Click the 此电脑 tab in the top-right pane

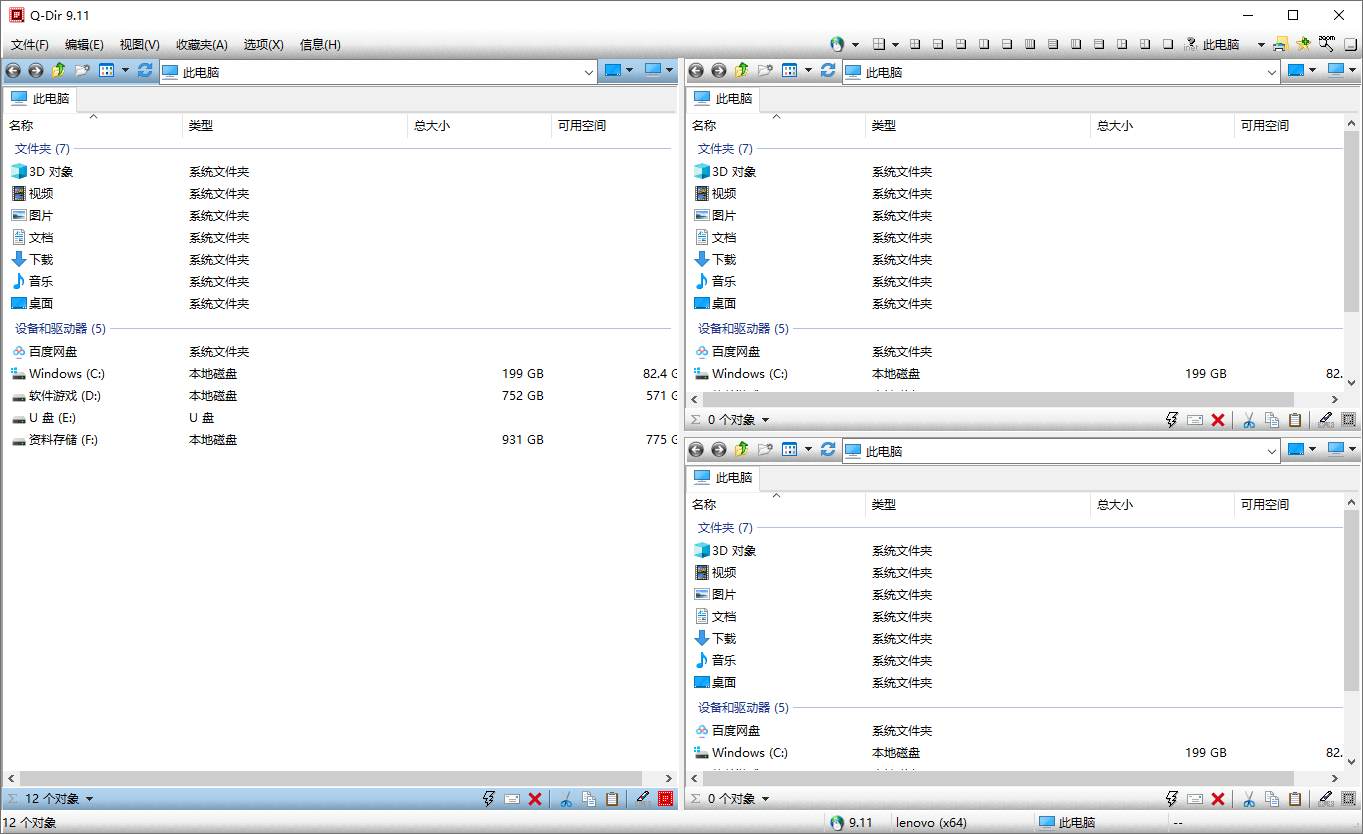pos(724,99)
